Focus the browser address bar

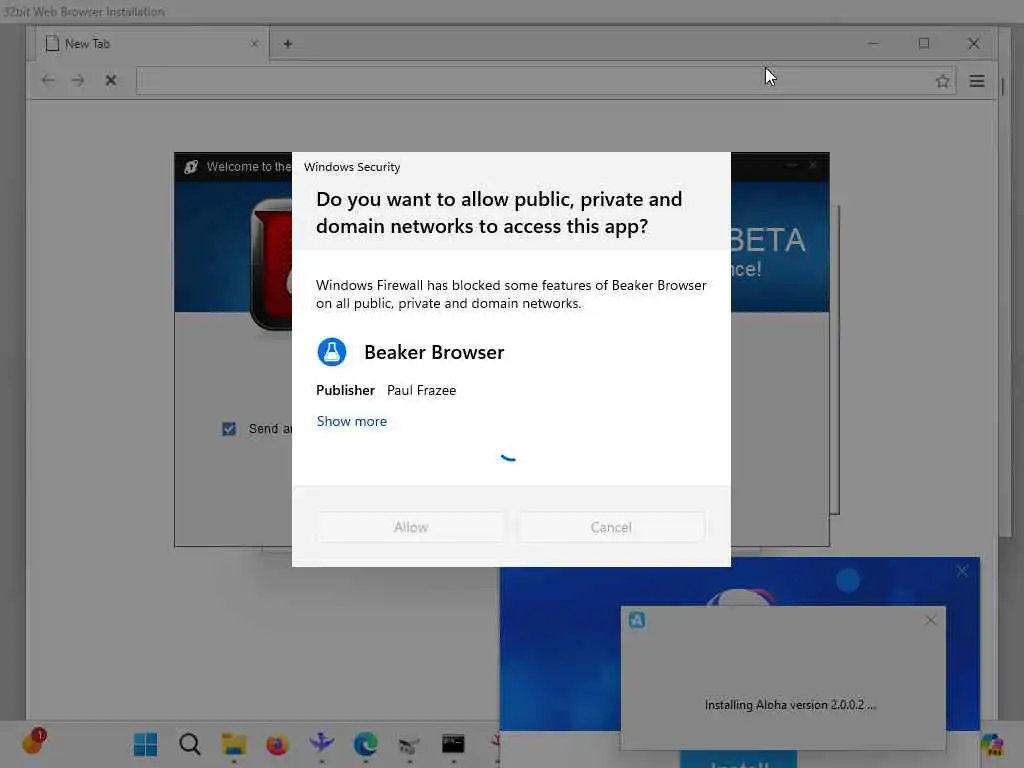534,81
